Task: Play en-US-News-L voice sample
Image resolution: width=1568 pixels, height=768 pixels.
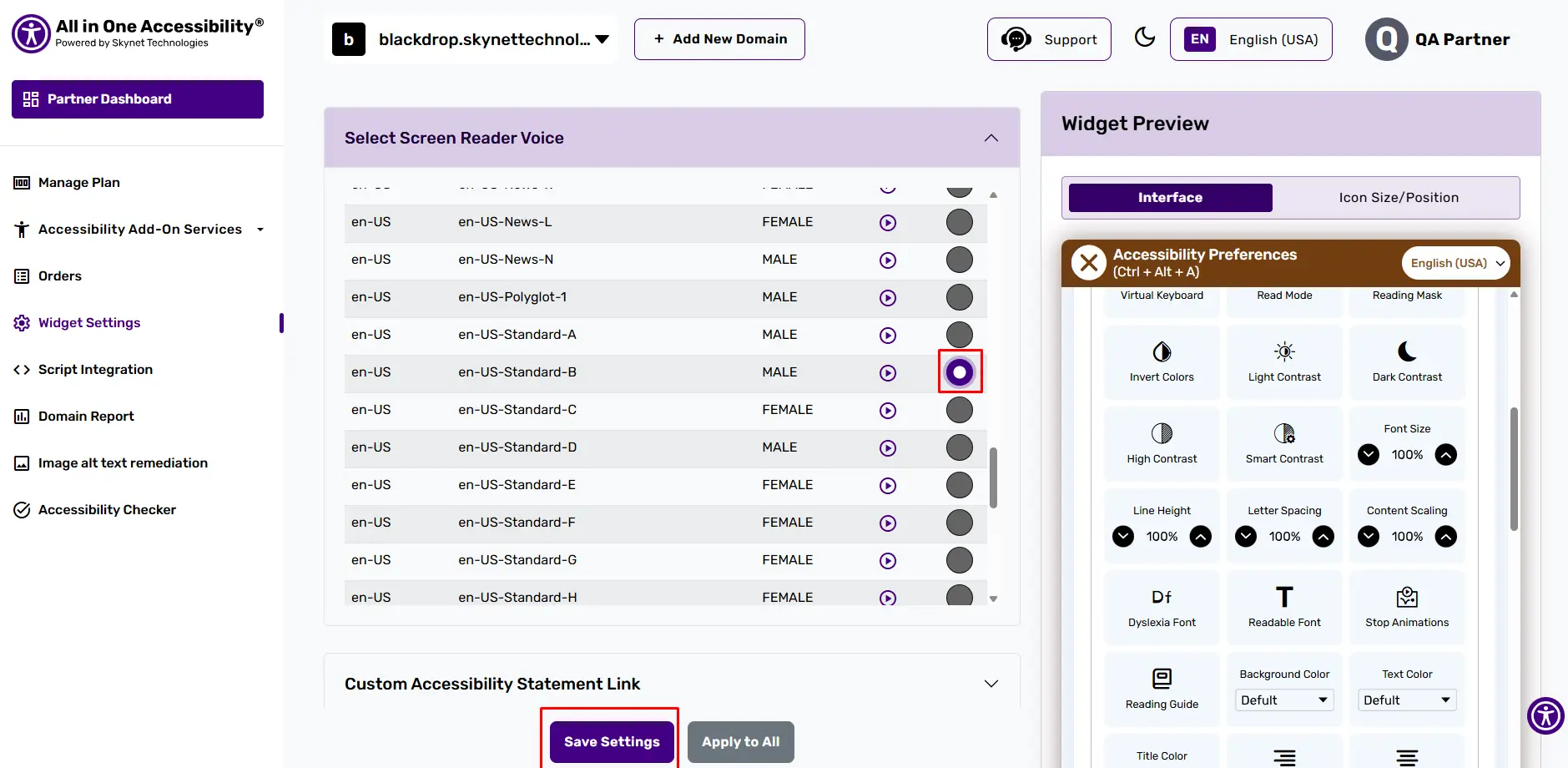Action: [888, 223]
